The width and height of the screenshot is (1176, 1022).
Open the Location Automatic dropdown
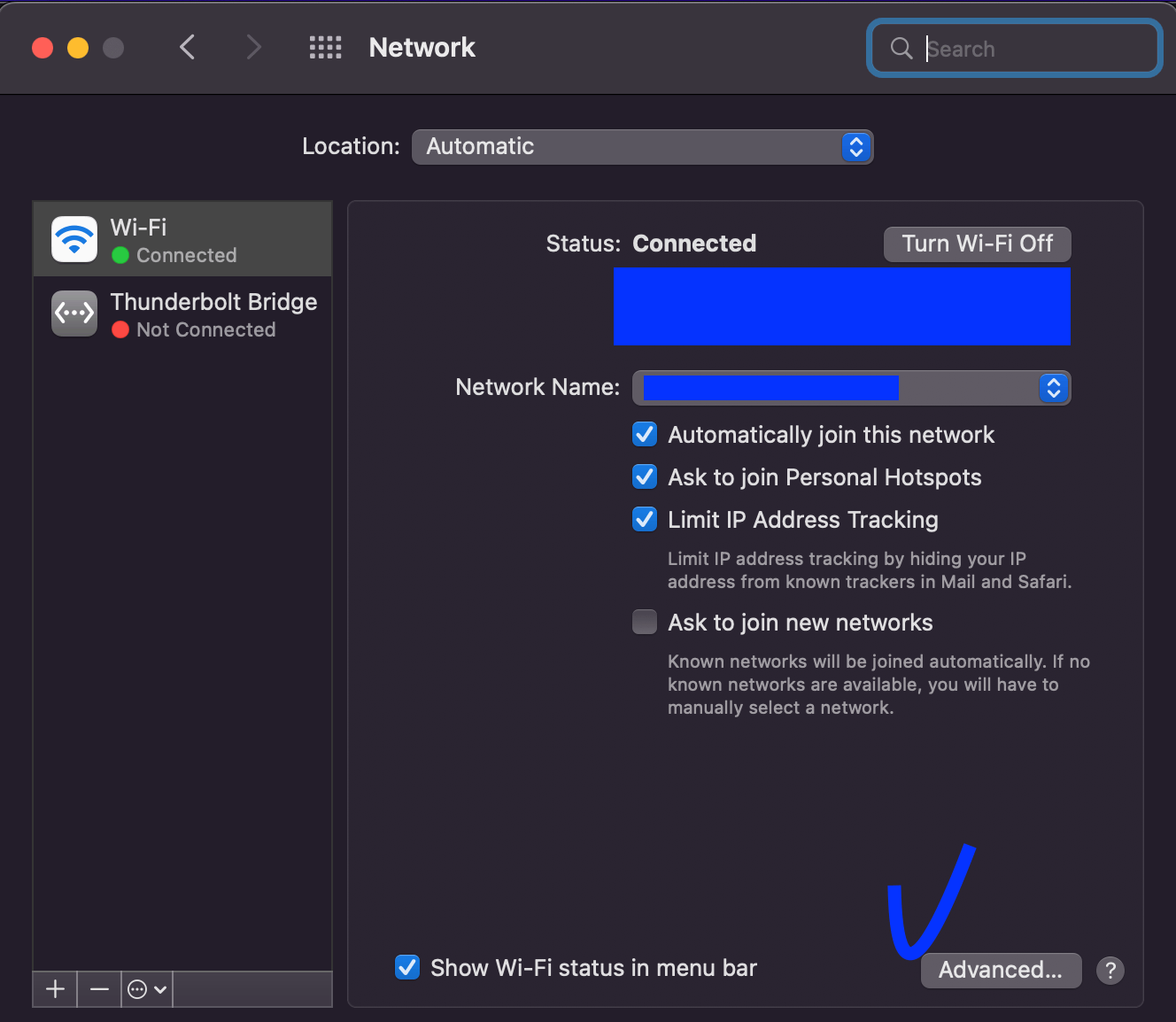642,147
